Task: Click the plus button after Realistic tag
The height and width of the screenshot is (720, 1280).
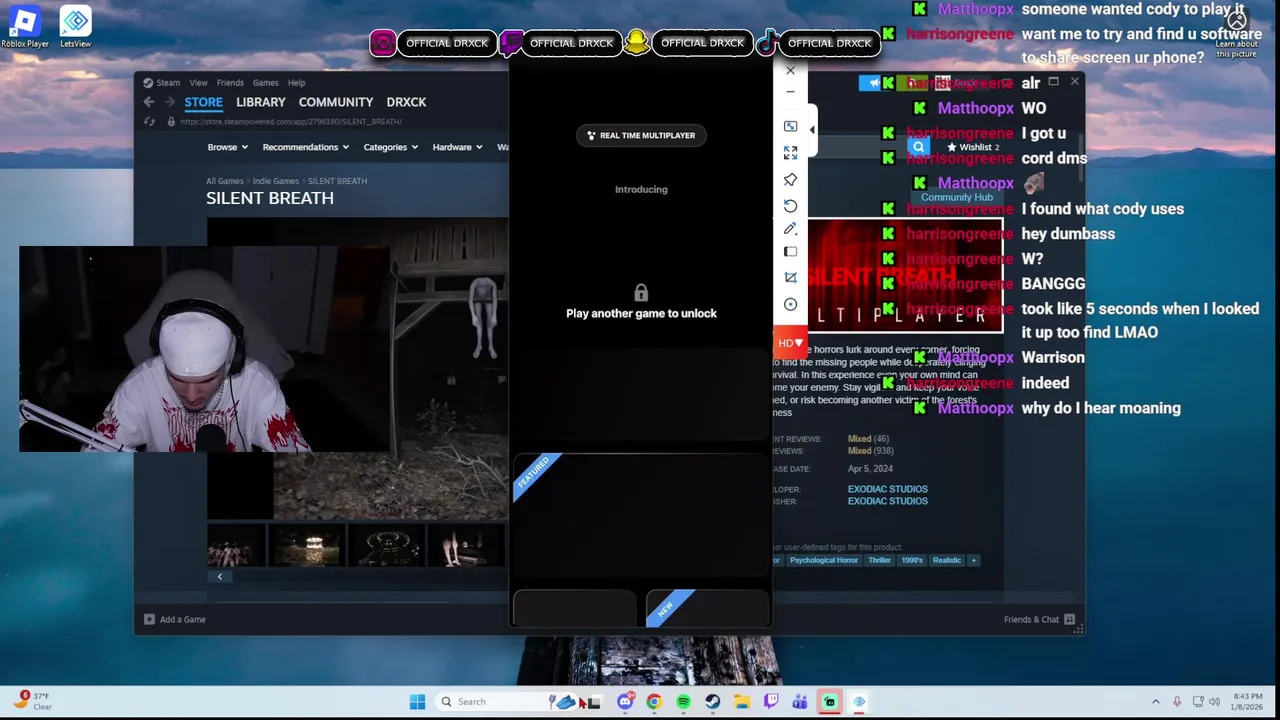Action: click(973, 560)
